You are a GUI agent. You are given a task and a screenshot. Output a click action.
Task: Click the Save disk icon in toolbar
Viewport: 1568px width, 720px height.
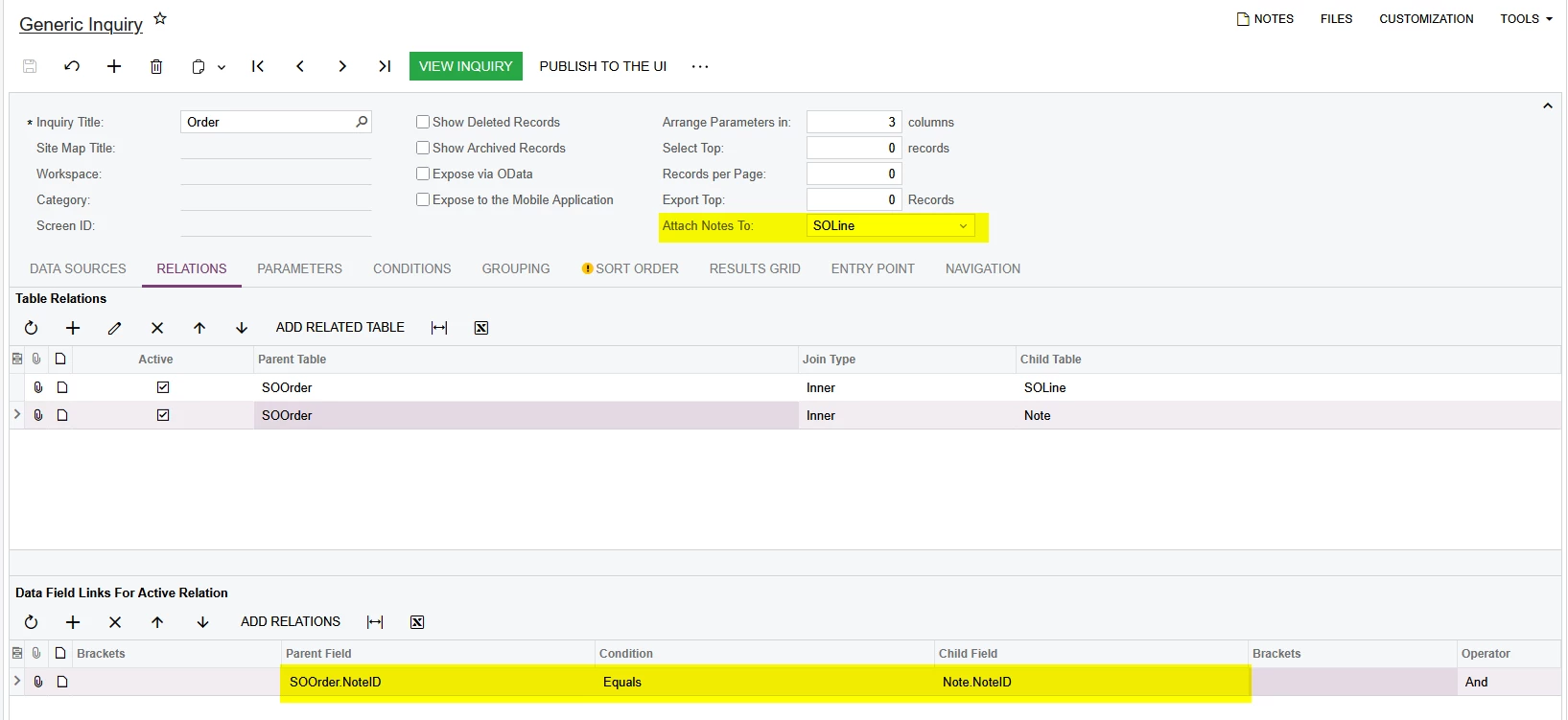tap(30, 66)
